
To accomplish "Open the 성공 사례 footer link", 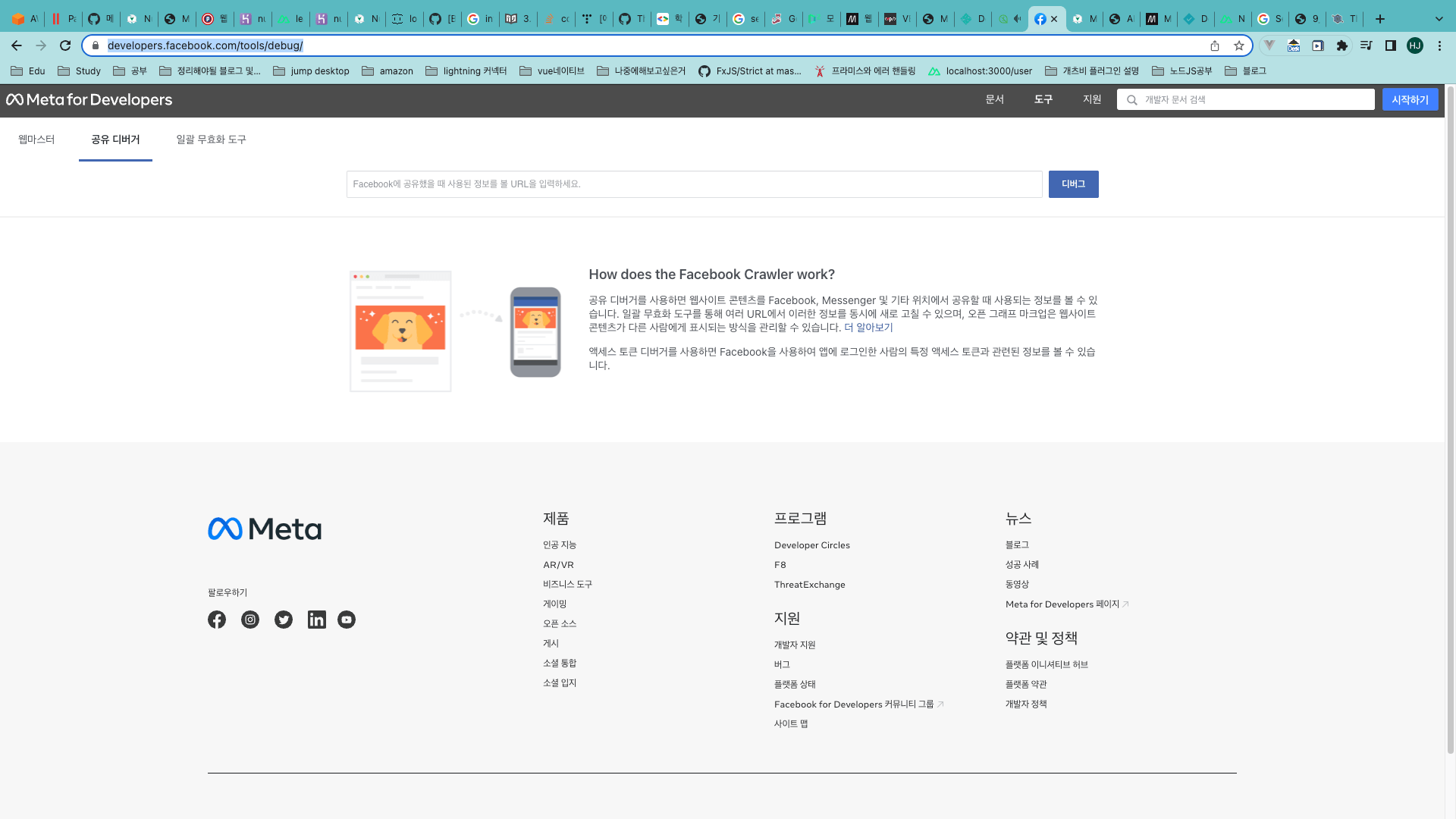I will (1022, 565).
